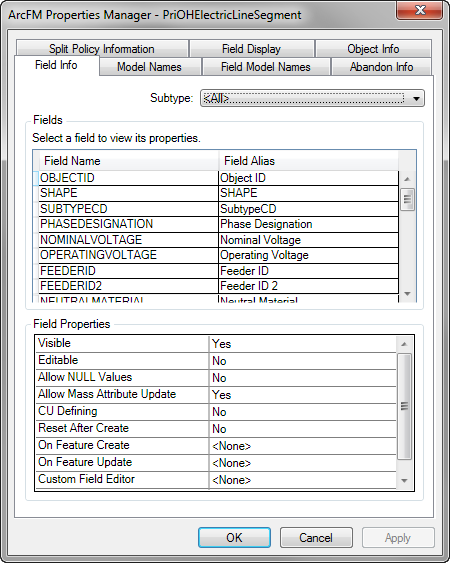Viewport: 450px width, 563px height.
Task: Close the ArcFM Properties Manager window
Action: pos(419,10)
